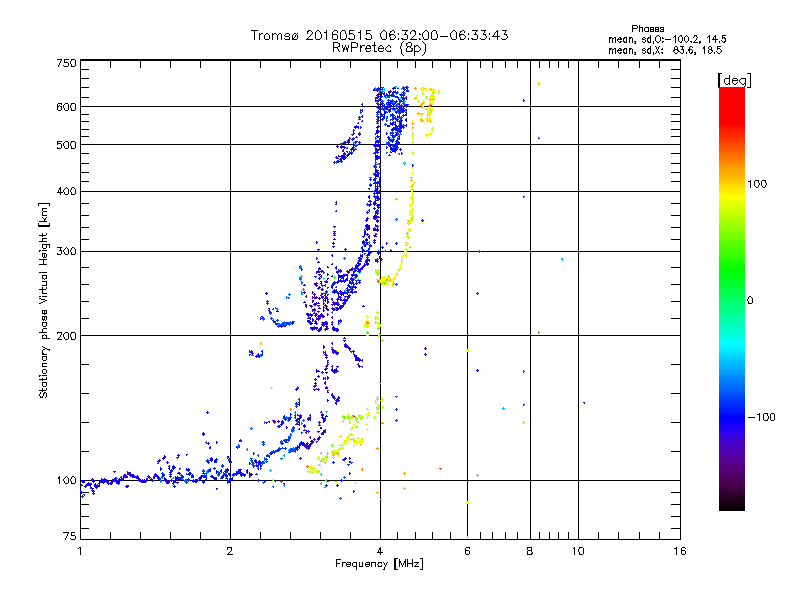800x600 pixels.
Task: Click the 'Stationary phase Virtual Height [km]' axis label
Action: coord(44,300)
